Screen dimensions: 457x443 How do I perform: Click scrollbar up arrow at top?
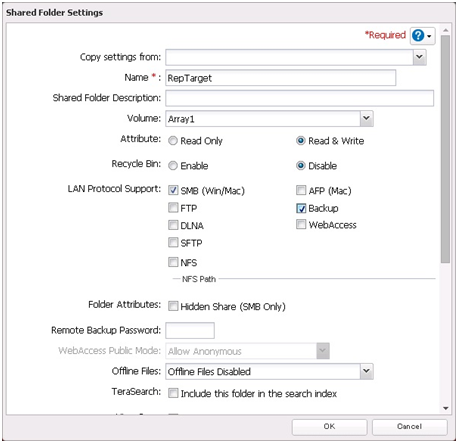[445, 30]
